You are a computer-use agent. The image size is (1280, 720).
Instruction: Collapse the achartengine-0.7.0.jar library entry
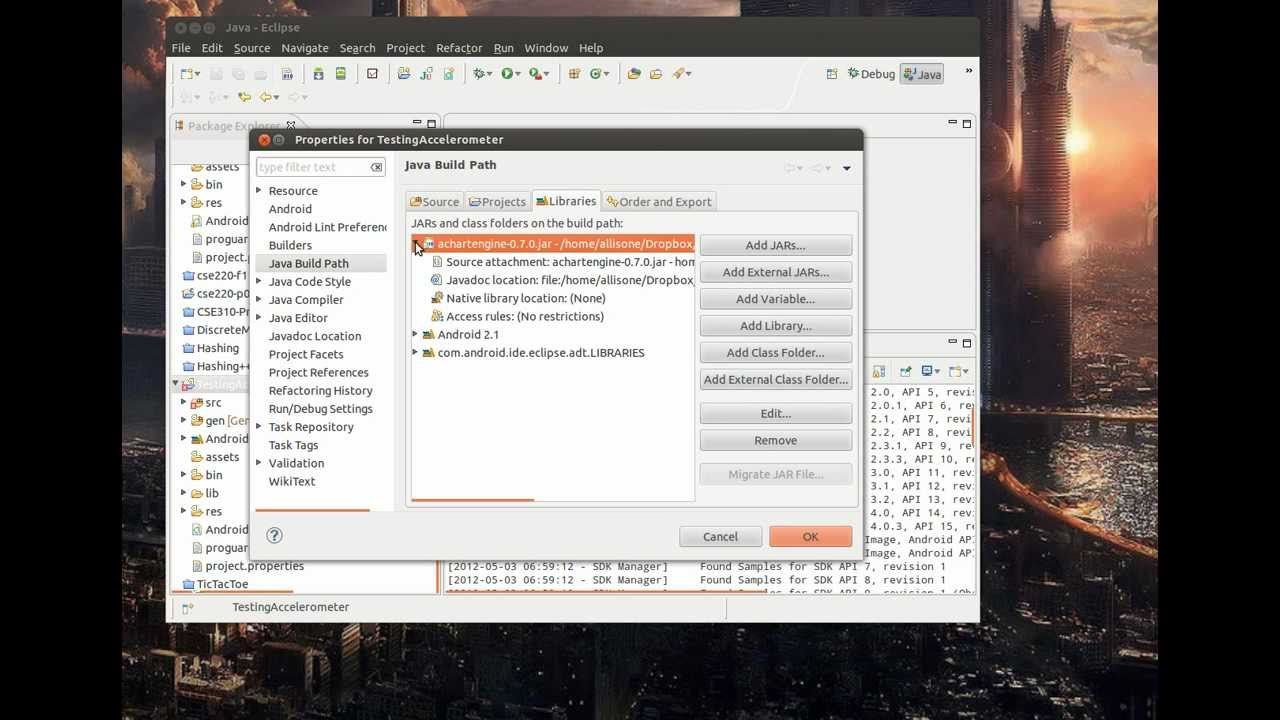416,244
